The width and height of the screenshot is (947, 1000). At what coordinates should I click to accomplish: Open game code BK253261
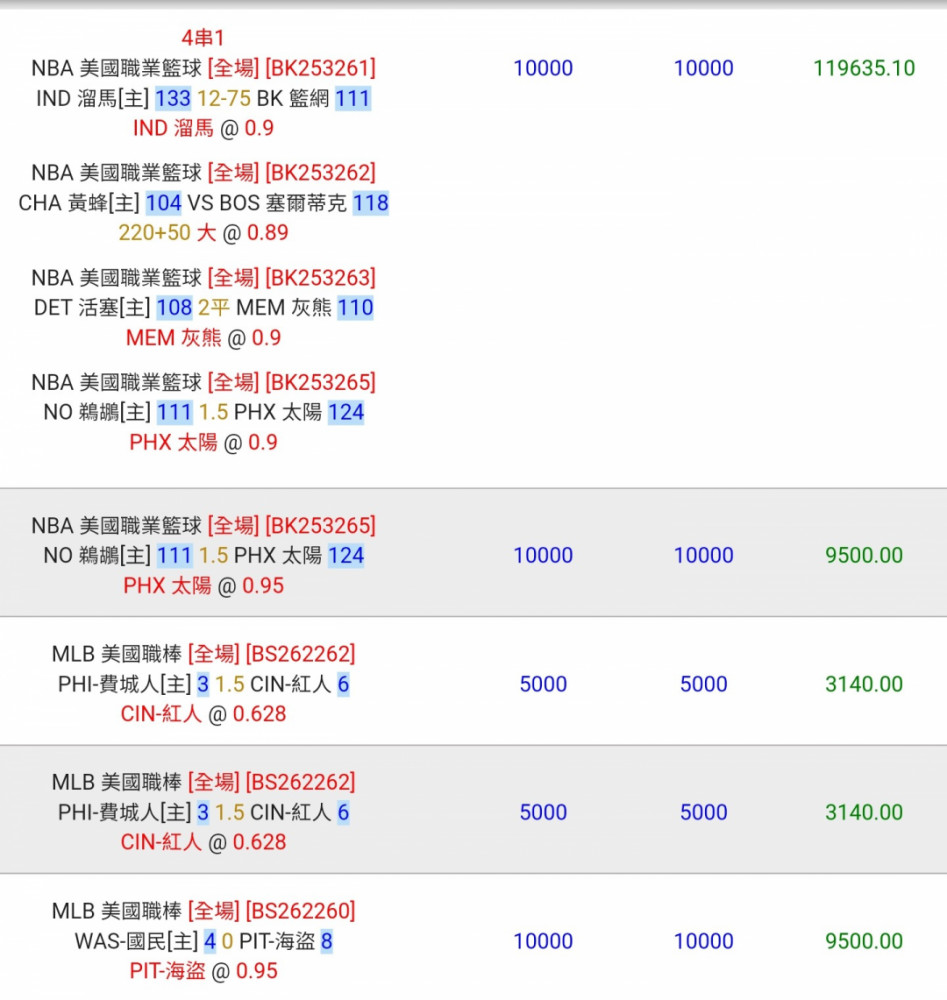point(320,68)
